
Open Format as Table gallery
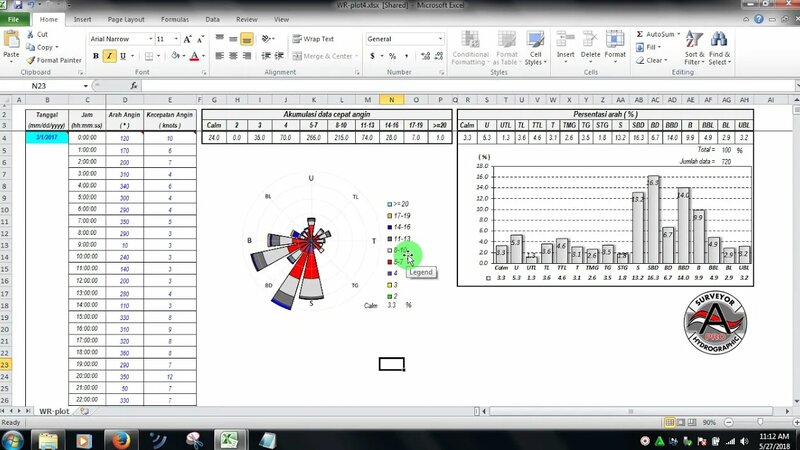pyautogui.click(x=506, y=47)
